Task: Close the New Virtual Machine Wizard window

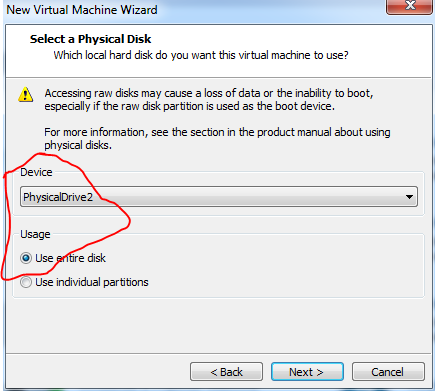Action: coord(410,6)
